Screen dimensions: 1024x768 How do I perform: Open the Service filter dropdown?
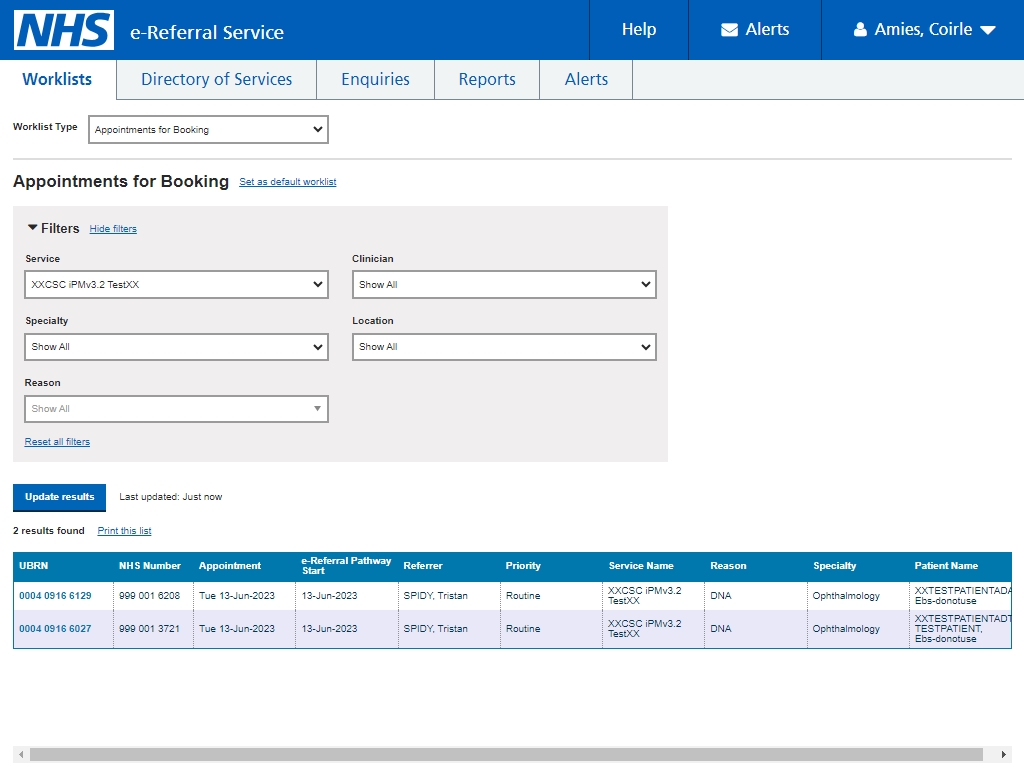pyautogui.click(x=176, y=285)
